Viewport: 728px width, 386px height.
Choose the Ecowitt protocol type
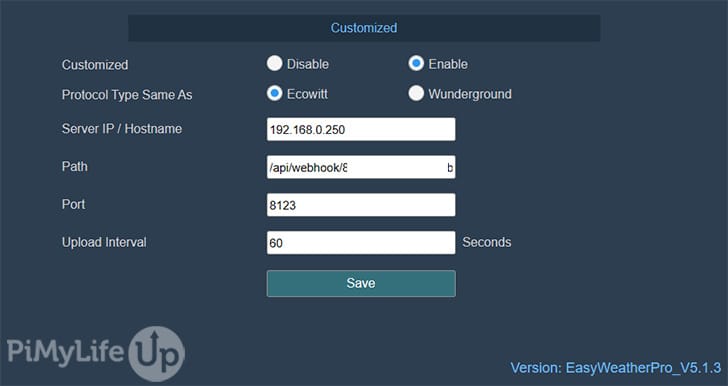pyautogui.click(x=274, y=93)
